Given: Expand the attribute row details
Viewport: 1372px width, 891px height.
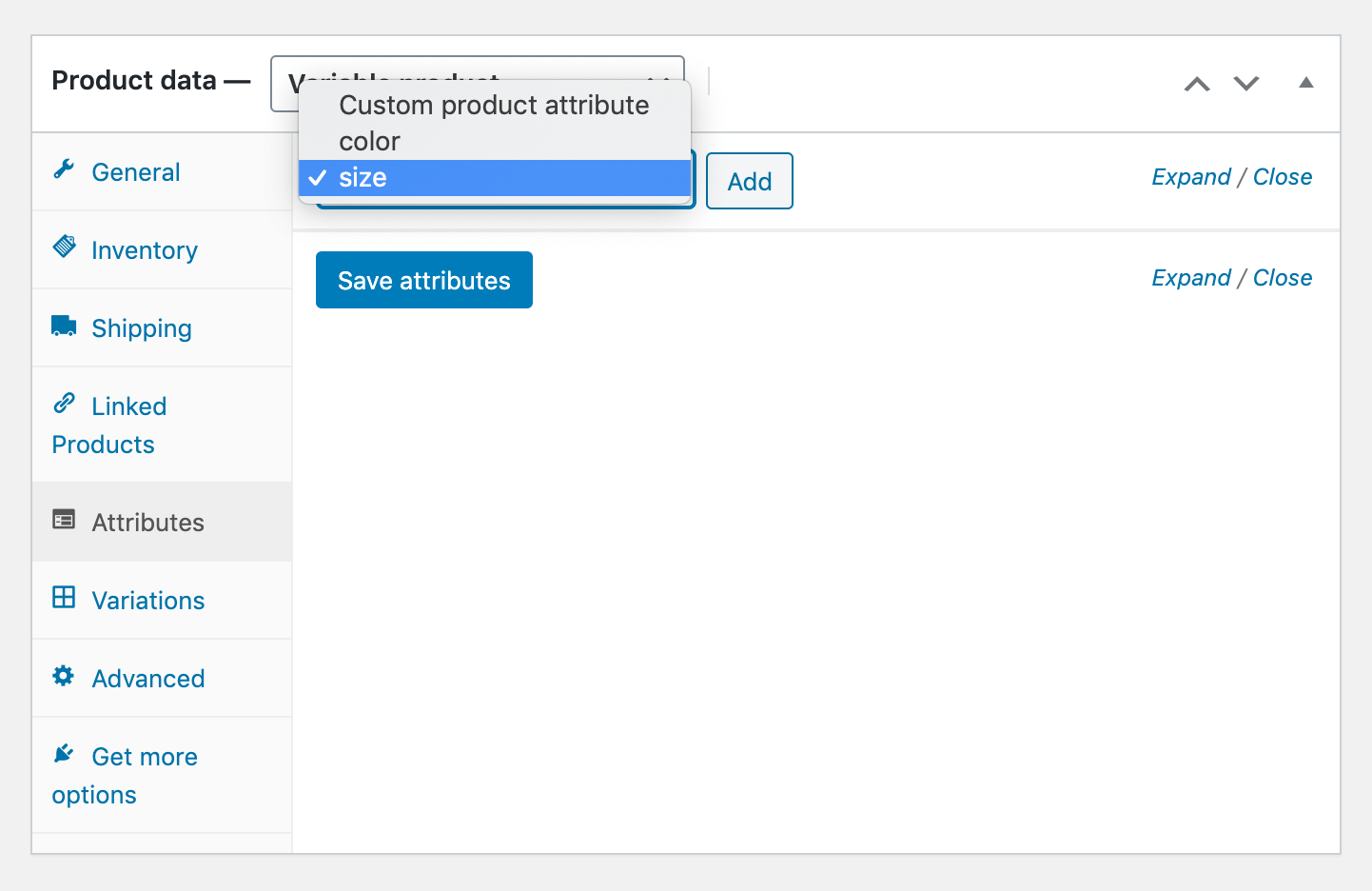Looking at the screenshot, I should [1191, 177].
